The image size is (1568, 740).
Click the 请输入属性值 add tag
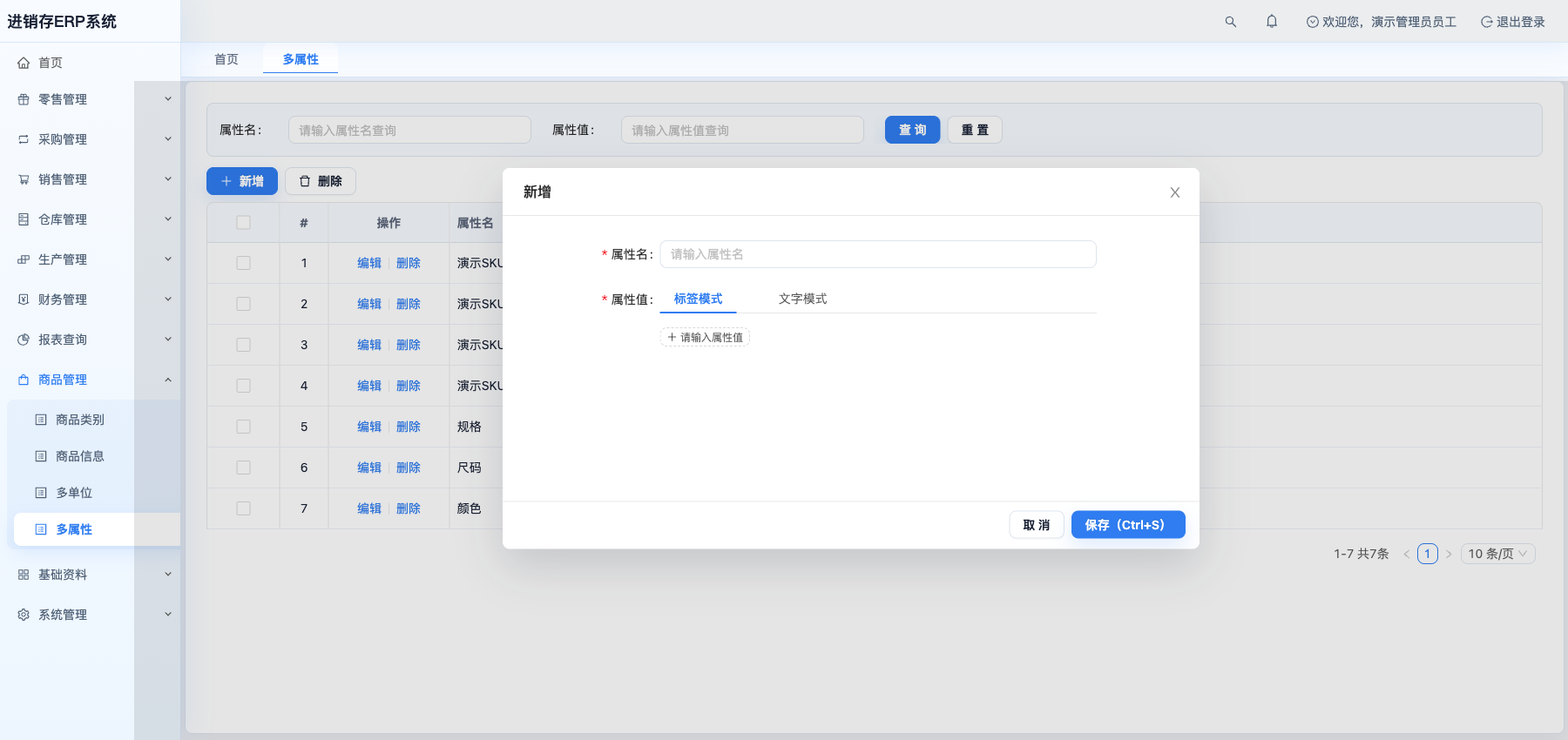(x=705, y=337)
